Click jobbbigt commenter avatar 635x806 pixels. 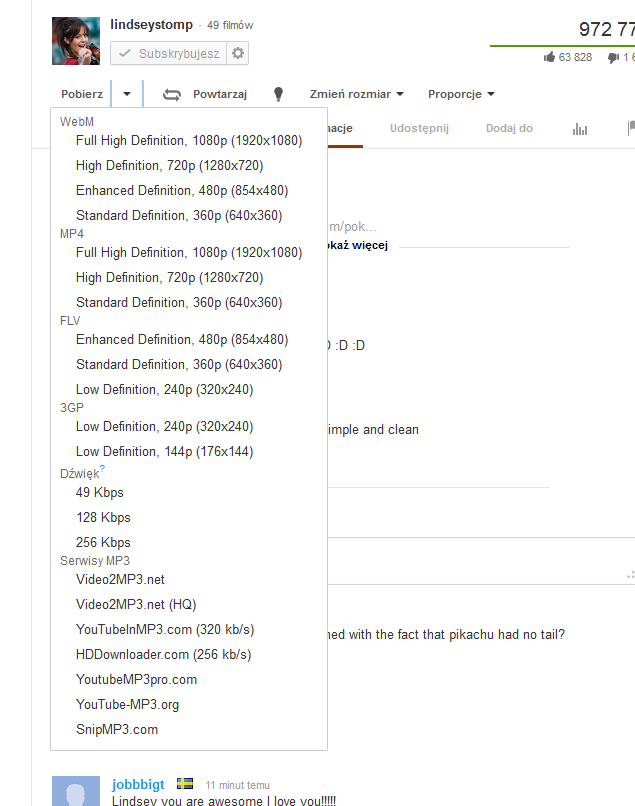point(76,791)
